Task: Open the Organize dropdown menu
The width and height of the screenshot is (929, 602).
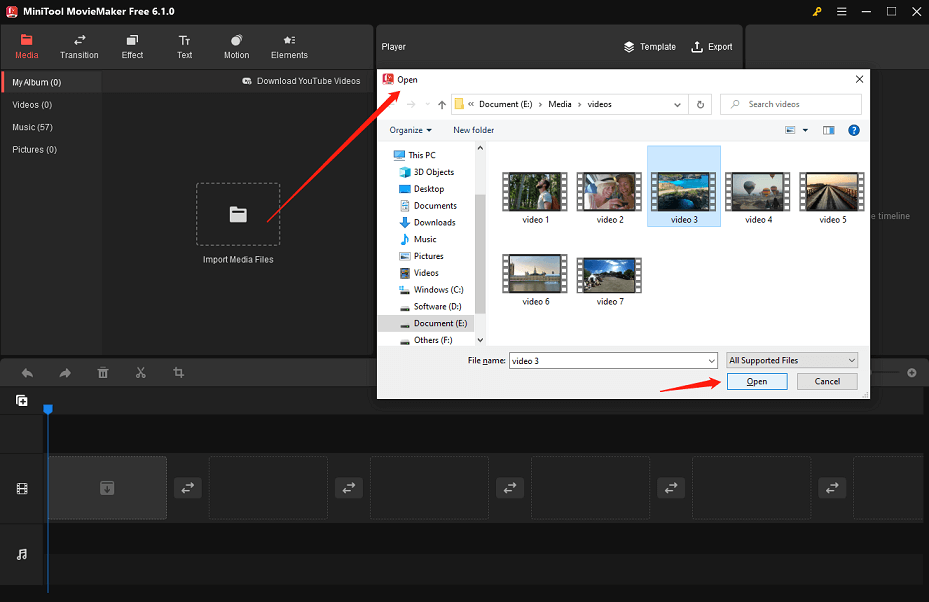Action: point(411,130)
